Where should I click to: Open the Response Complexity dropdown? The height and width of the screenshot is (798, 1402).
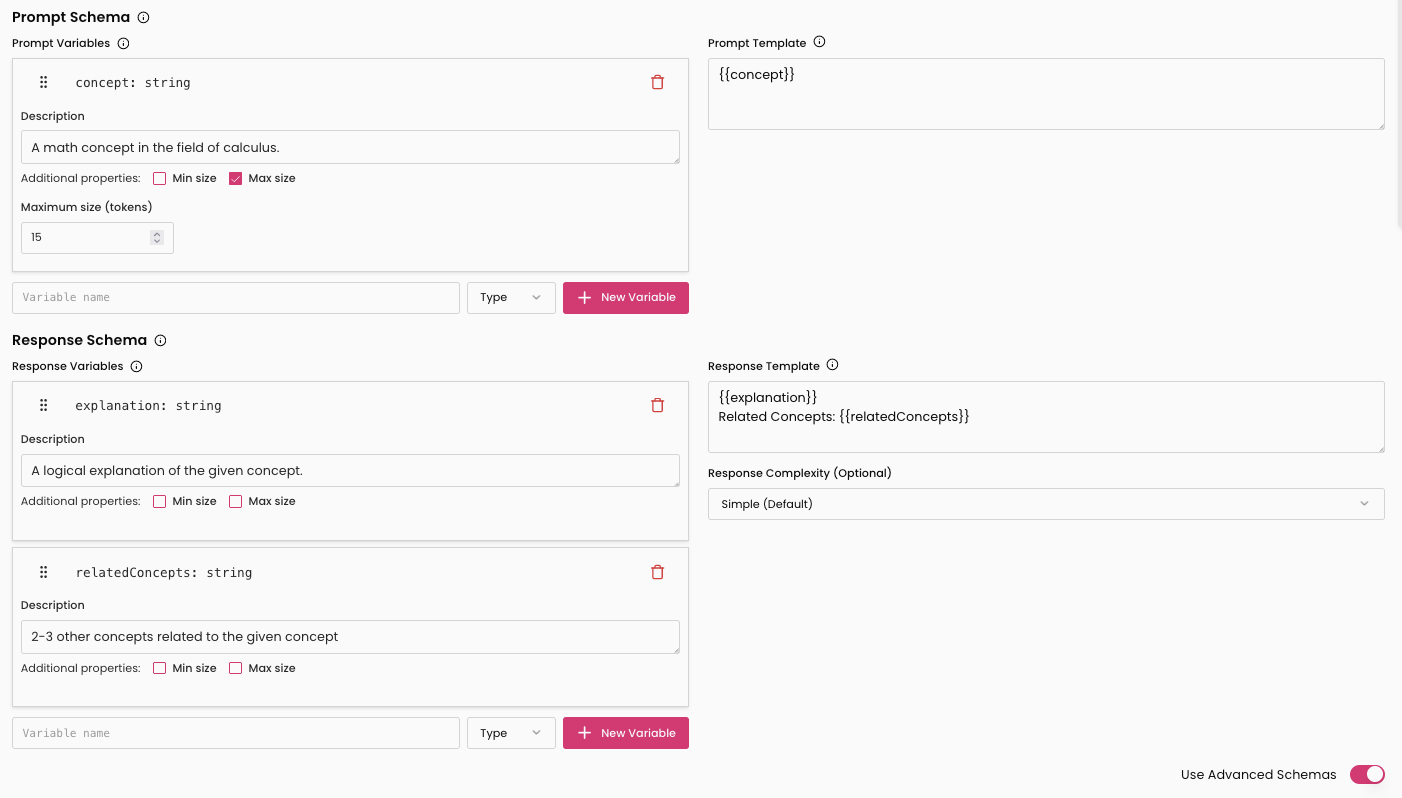click(1045, 504)
